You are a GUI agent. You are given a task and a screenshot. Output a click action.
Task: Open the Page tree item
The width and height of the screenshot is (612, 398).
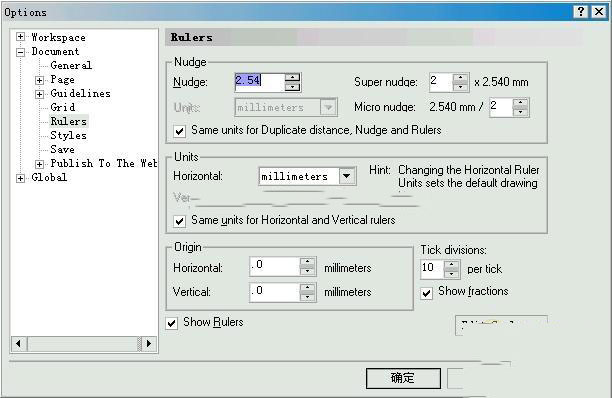pos(62,80)
